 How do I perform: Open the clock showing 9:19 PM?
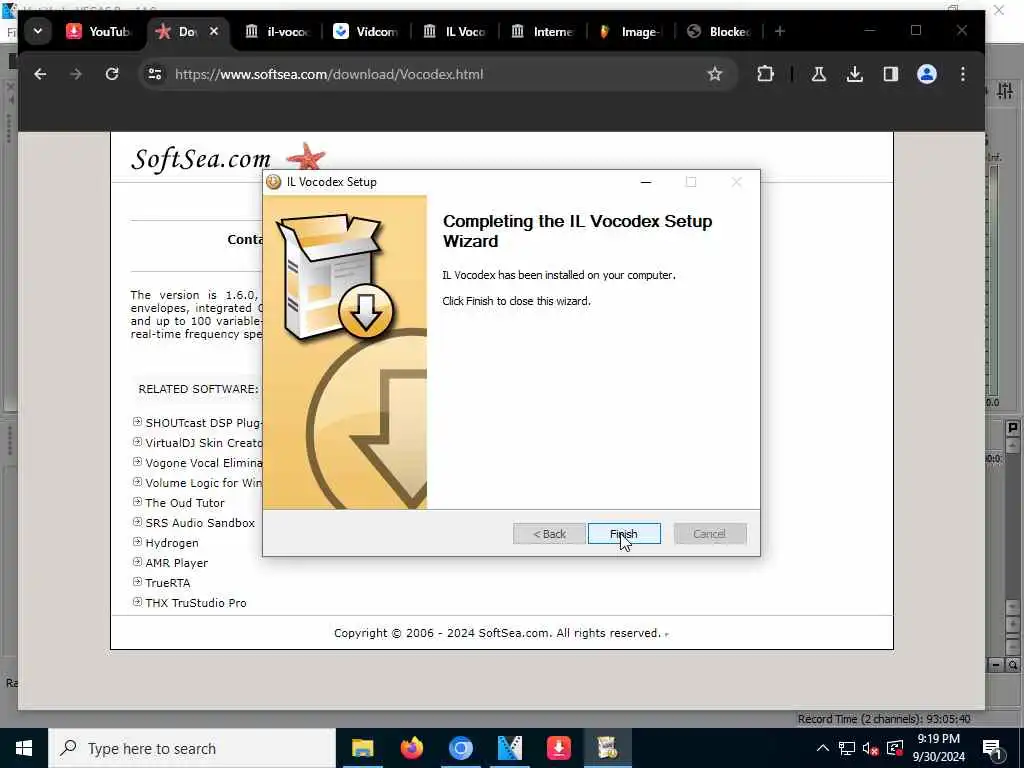938,748
